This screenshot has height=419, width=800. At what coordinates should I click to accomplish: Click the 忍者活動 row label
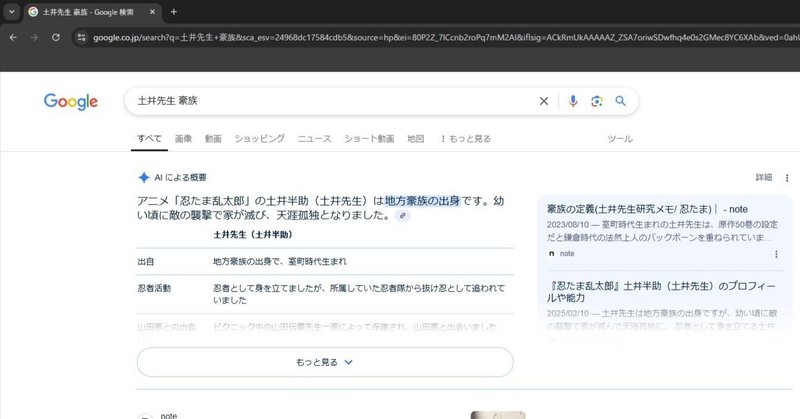154,288
